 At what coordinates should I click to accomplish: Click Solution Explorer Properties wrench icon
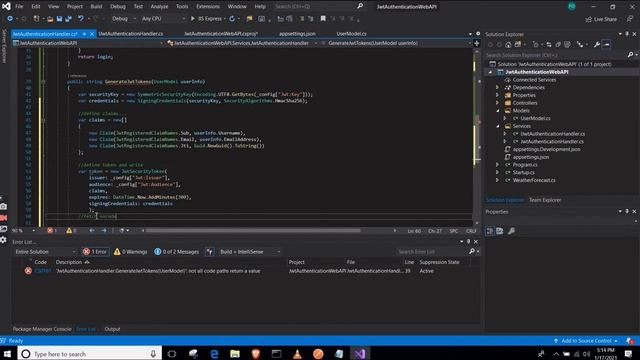[597, 44]
